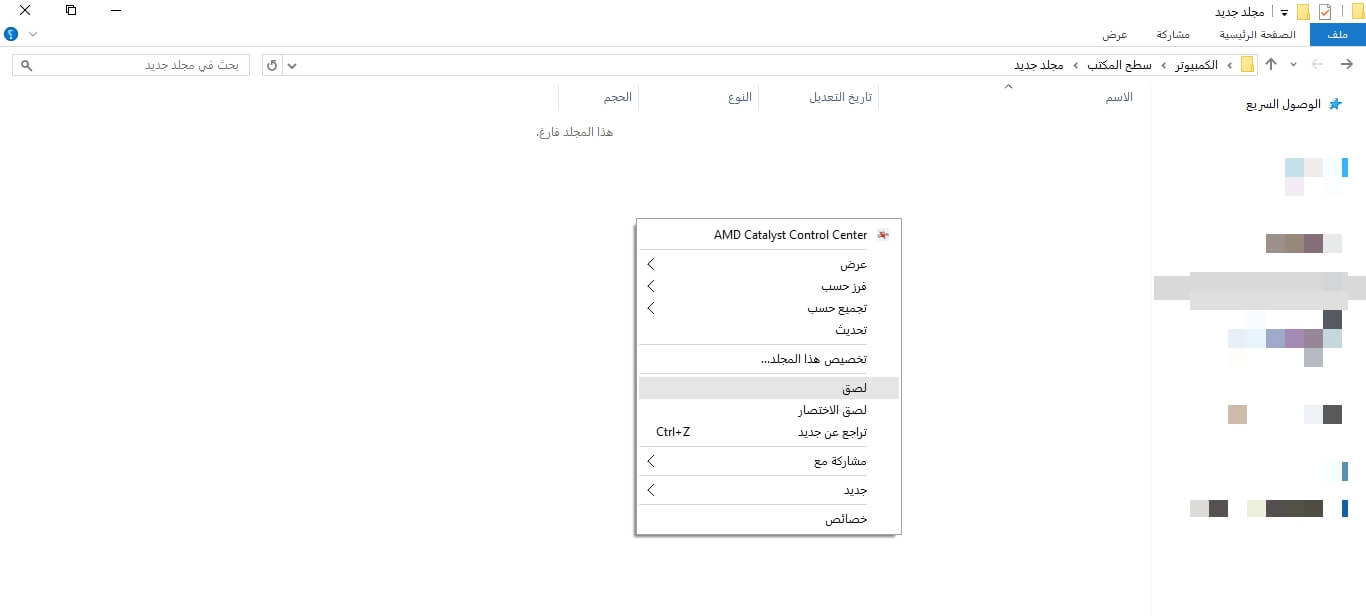Click the window folder icon in title bar corner

(x=1357, y=12)
